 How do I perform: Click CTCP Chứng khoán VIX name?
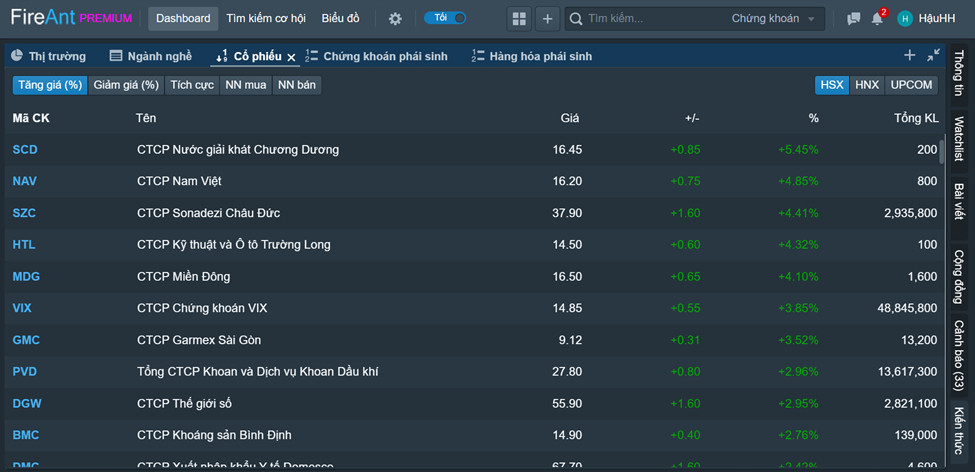[202, 308]
